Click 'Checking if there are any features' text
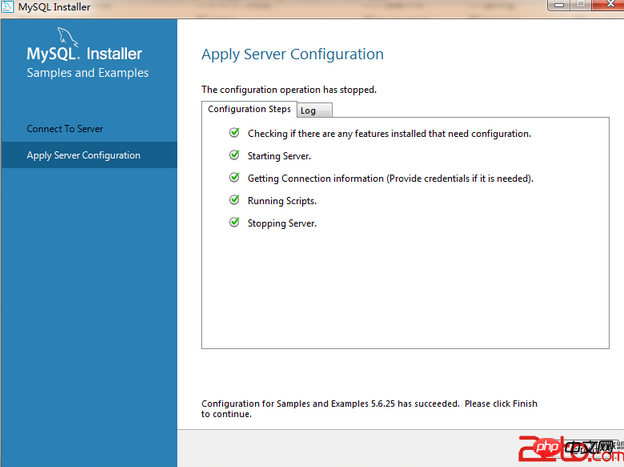The height and width of the screenshot is (467, 624). pyautogui.click(x=389, y=134)
